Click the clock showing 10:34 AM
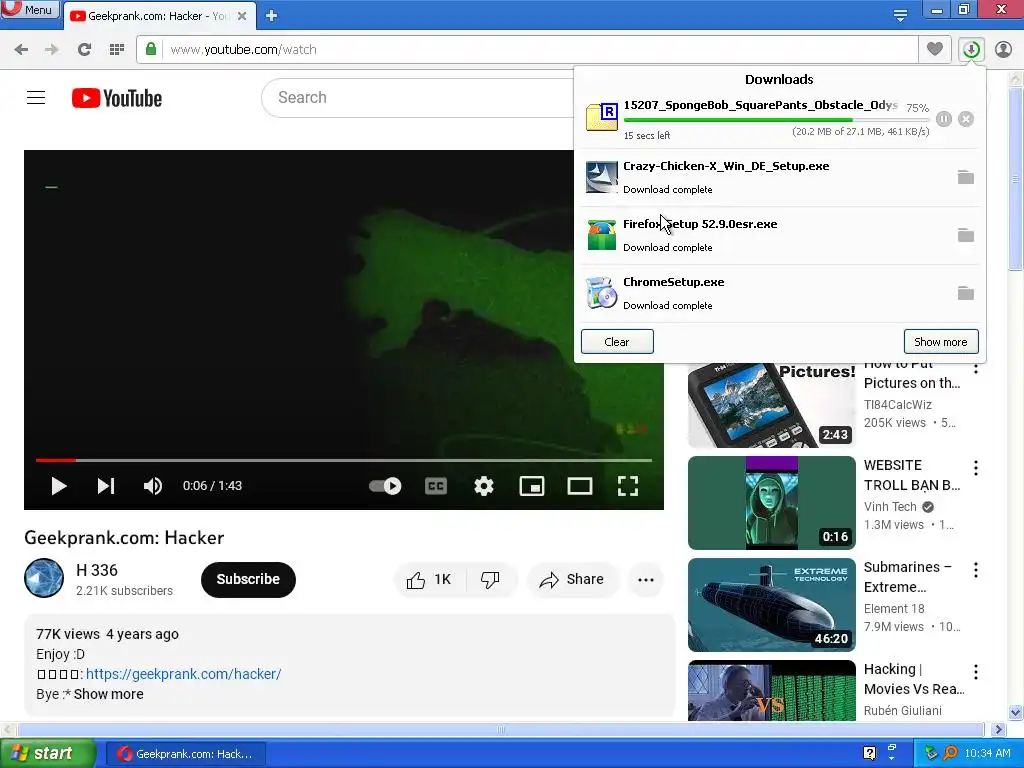The height and width of the screenshot is (768, 1024). [987, 754]
